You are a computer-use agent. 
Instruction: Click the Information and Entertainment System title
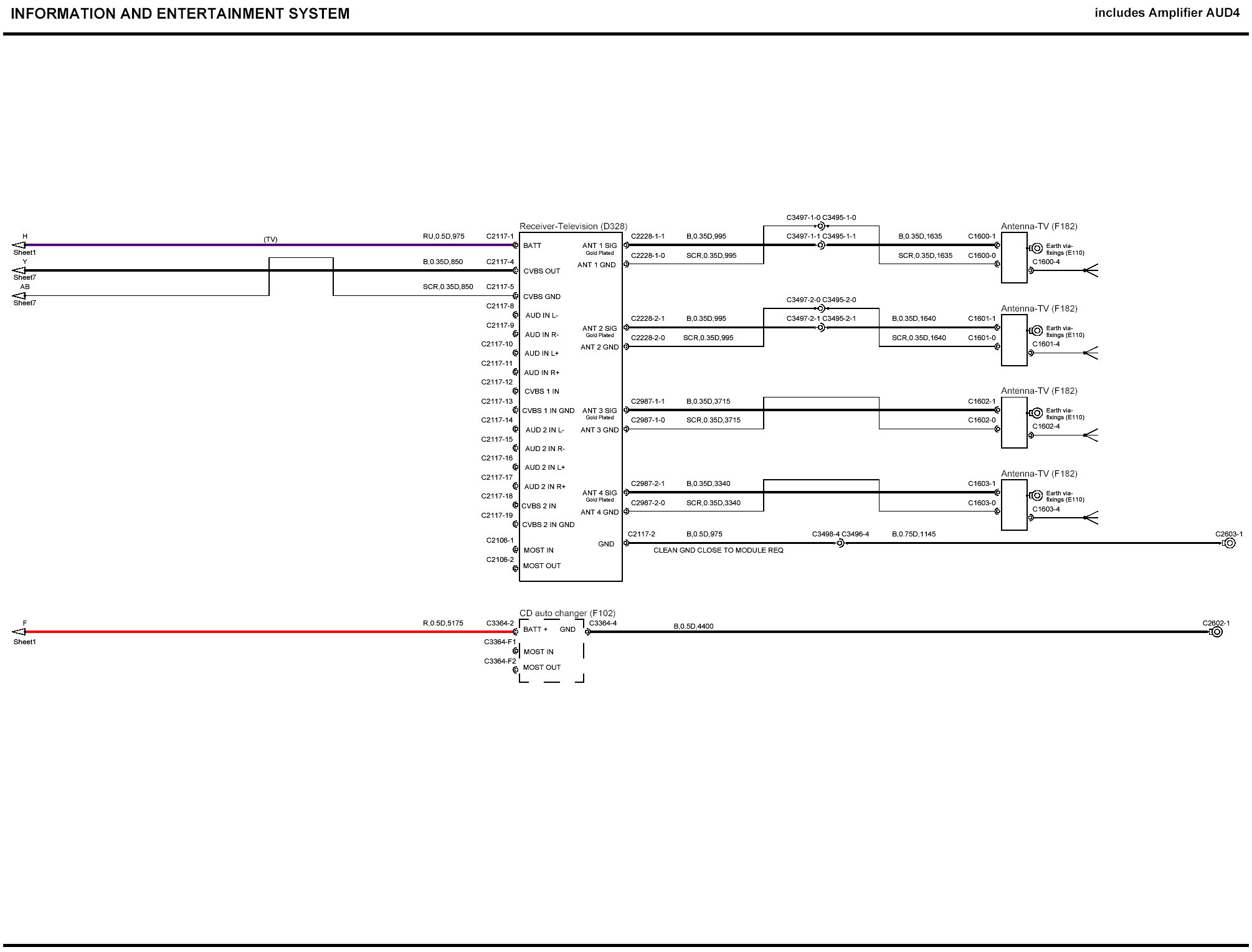180,14
